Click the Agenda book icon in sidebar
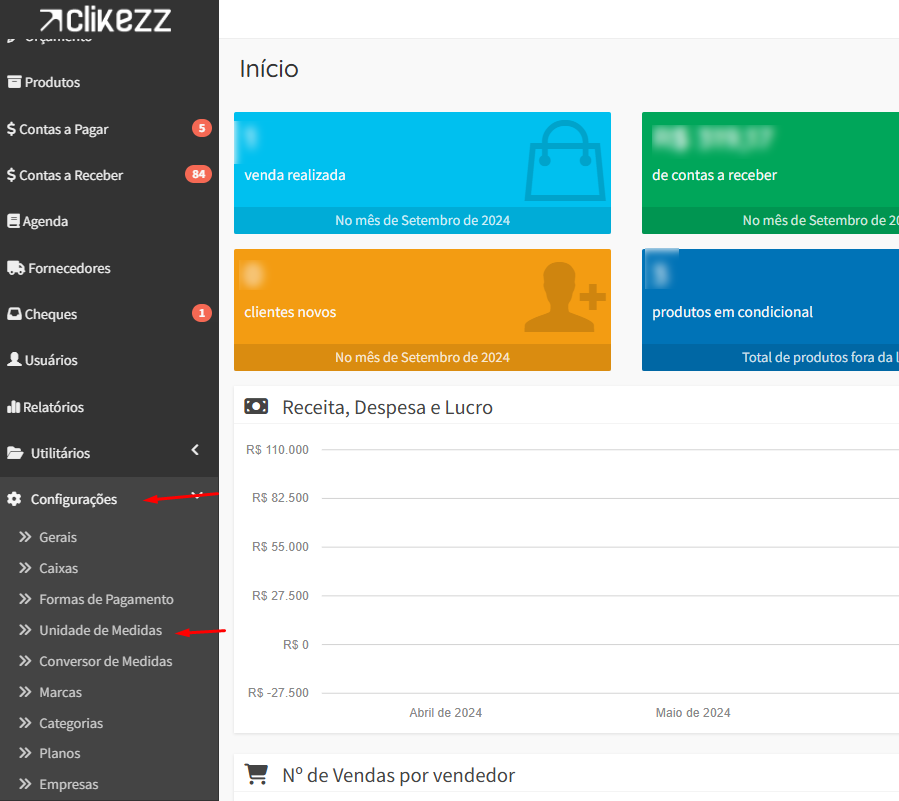The width and height of the screenshot is (899, 801). pos(14,221)
